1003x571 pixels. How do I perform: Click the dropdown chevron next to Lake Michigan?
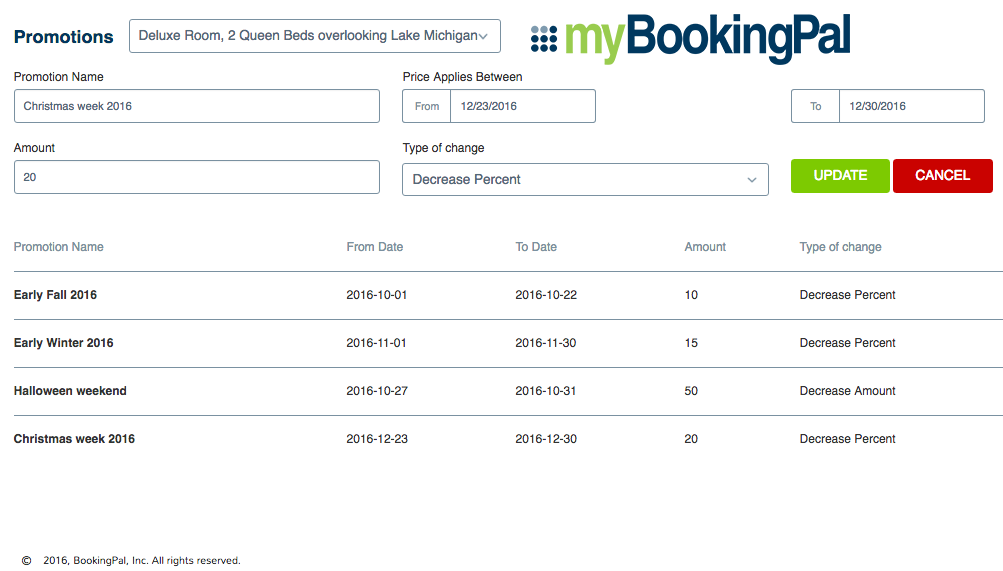(483, 37)
